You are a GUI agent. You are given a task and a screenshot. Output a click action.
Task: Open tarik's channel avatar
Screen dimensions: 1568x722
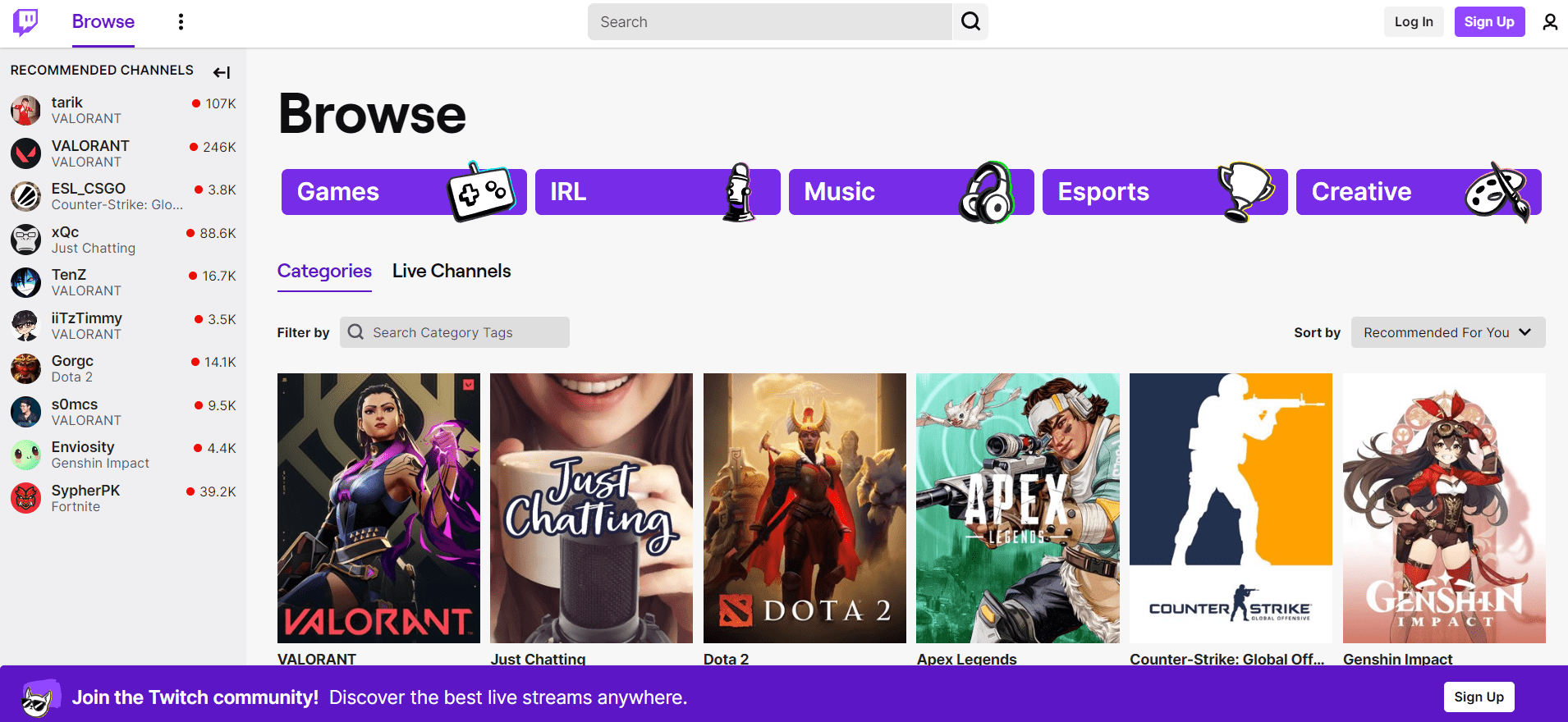pyautogui.click(x=25, y=110)
